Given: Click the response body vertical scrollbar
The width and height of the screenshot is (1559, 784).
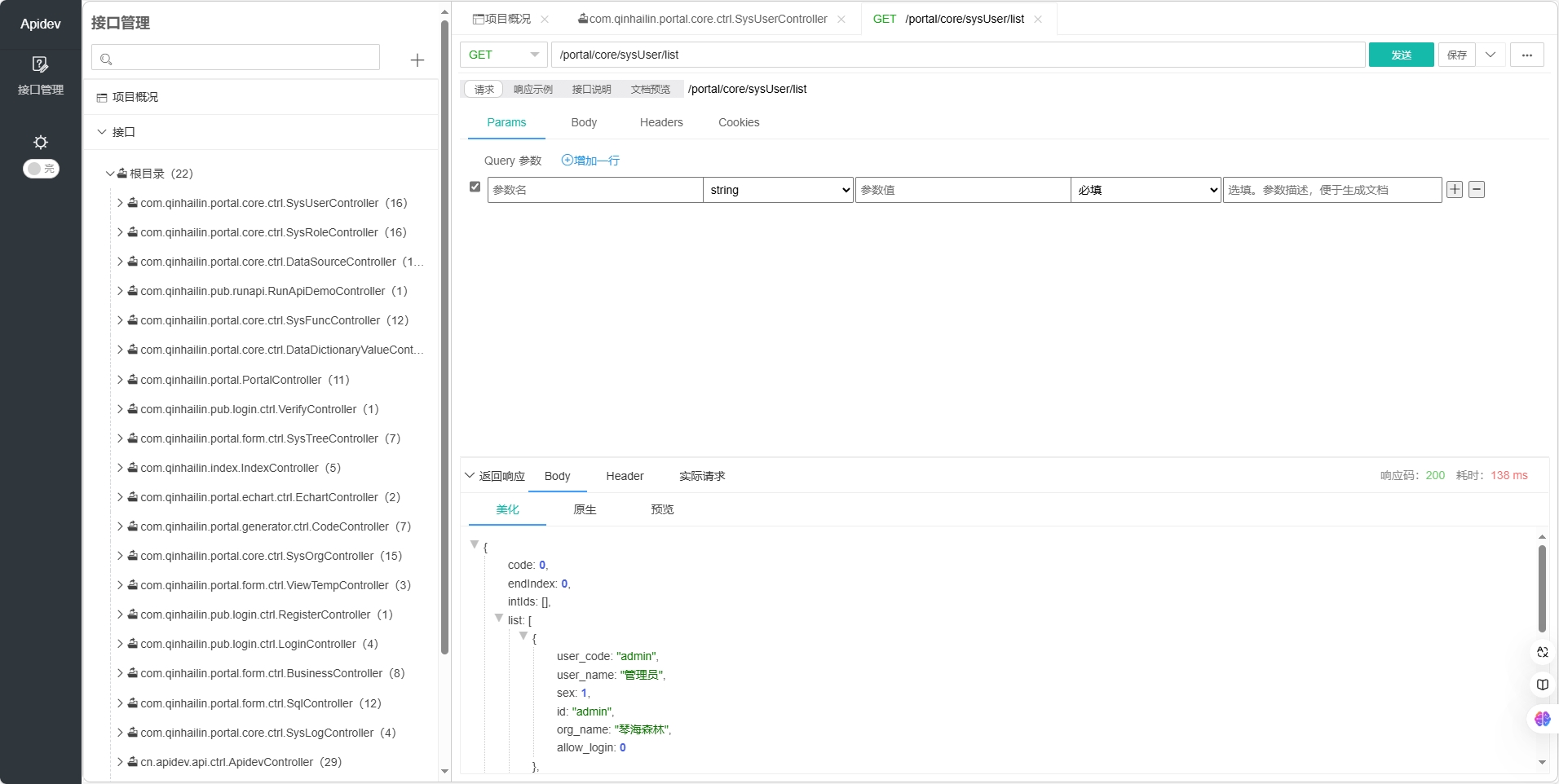Looking at the screenshot, I should [x=1541, y=588].
